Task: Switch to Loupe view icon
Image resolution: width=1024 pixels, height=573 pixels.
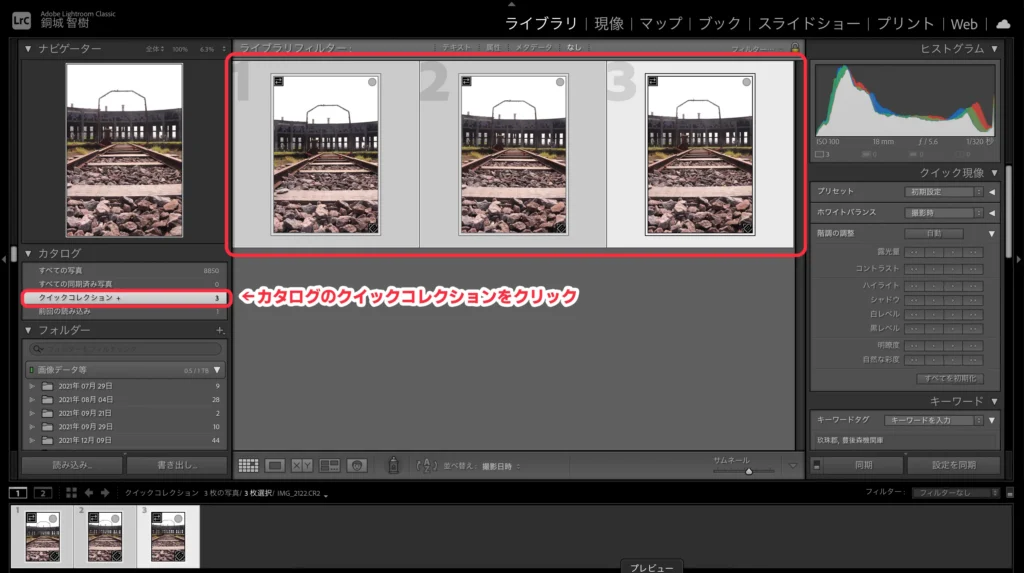Action: (x=275, y=465)
